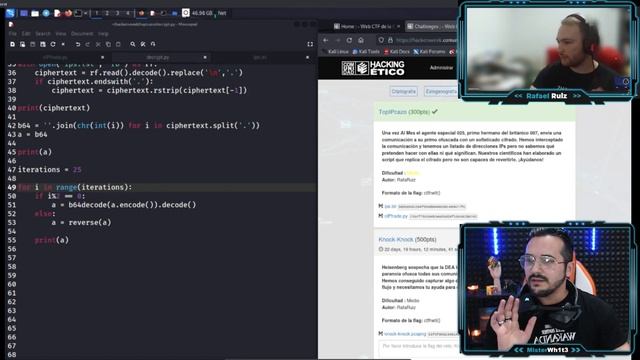640x360 pixels.
Task: Launch Firefox from the top panel
Action: [x=68, y=13]
